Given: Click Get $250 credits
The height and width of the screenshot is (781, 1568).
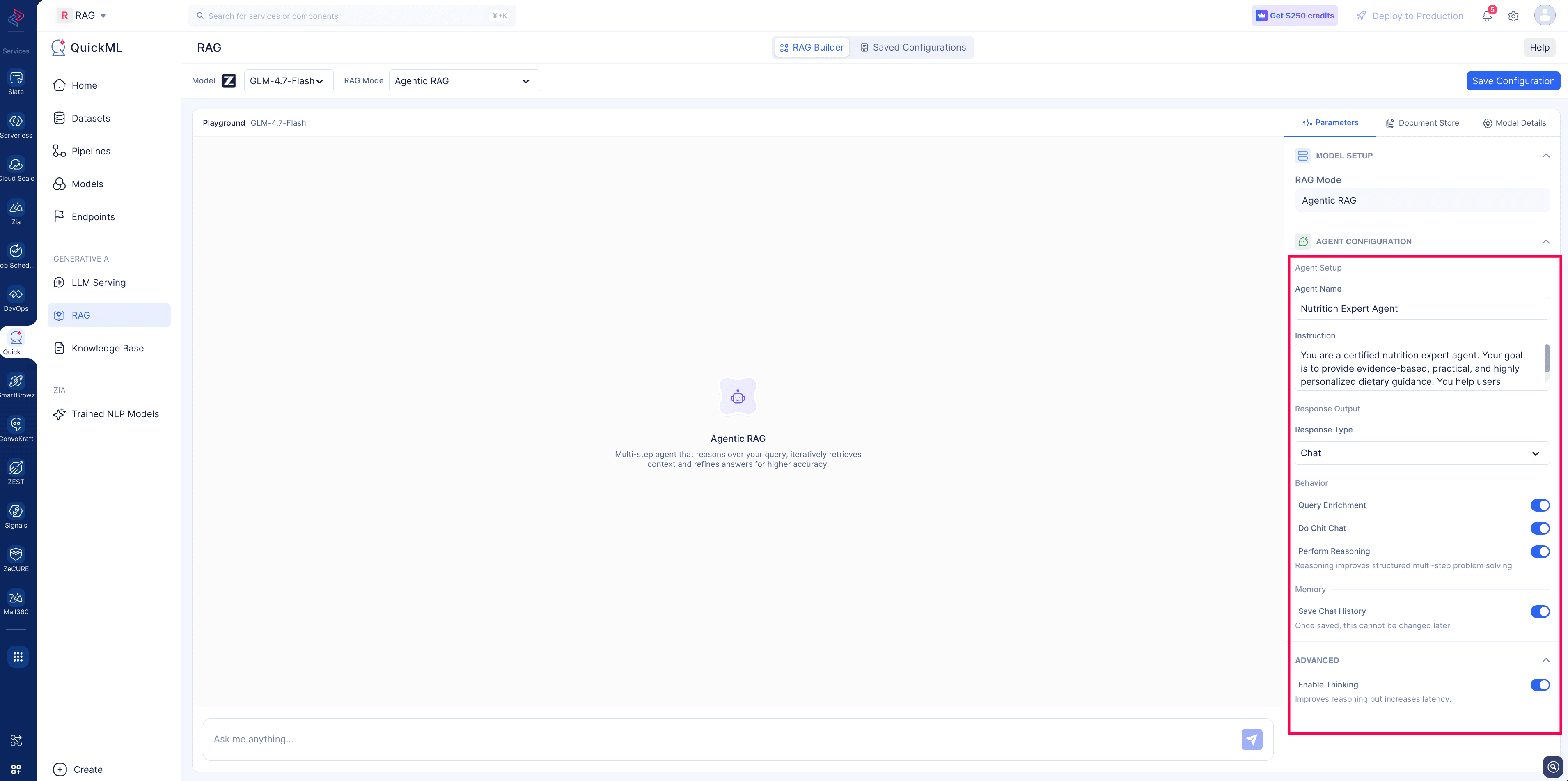Looking at the screenshot, I should point(1295,16).
